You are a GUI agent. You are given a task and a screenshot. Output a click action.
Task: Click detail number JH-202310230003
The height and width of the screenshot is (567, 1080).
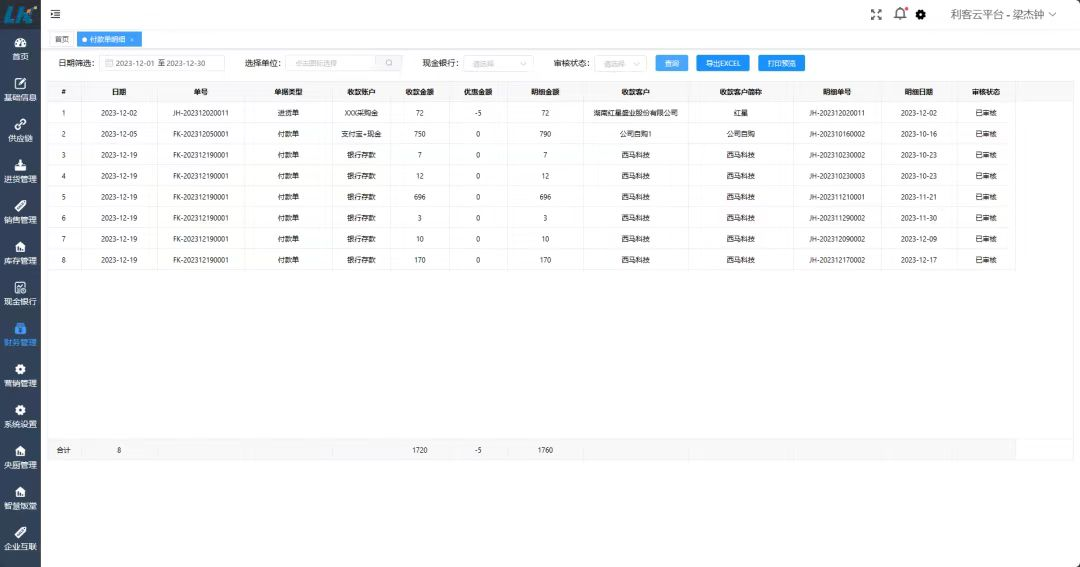[837, 176]
